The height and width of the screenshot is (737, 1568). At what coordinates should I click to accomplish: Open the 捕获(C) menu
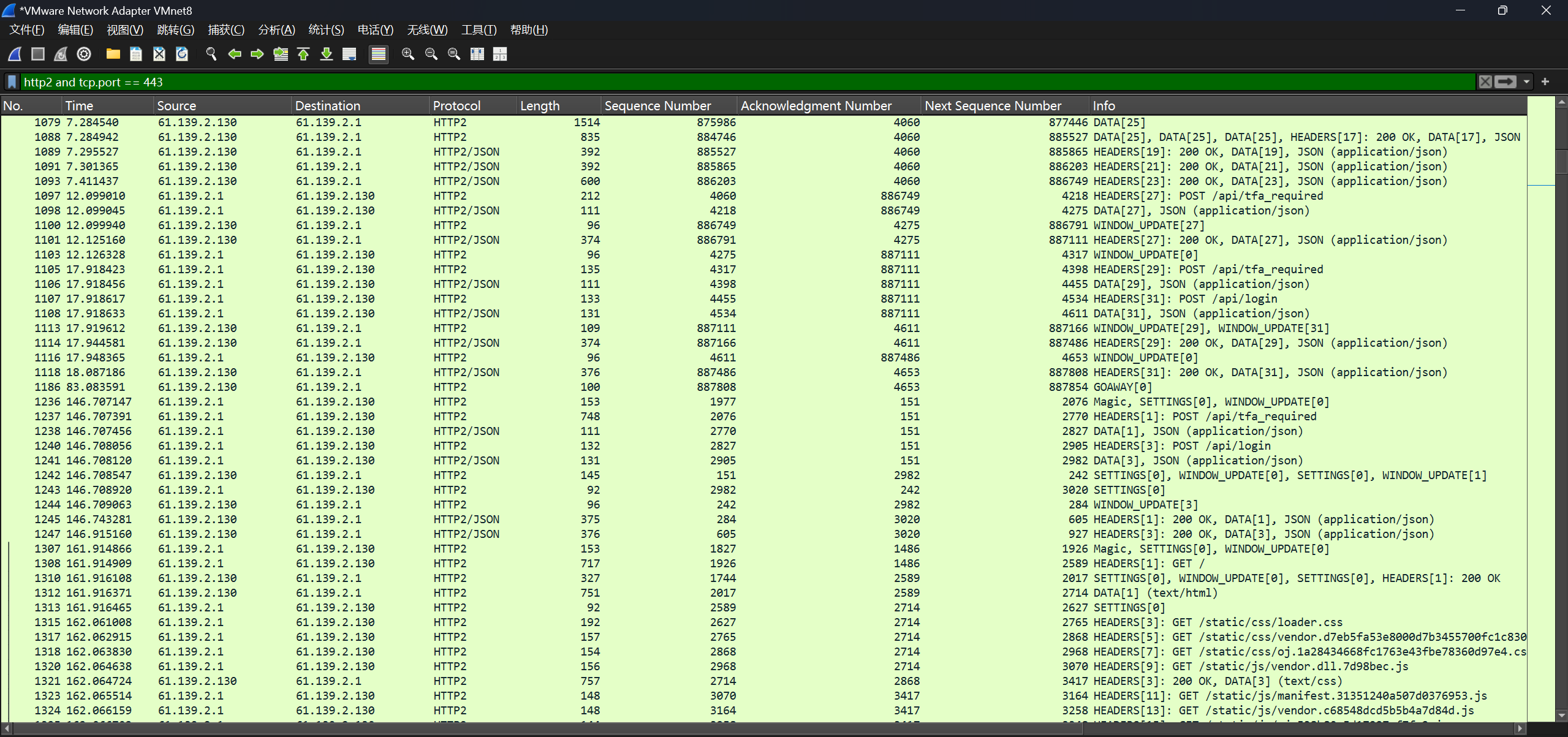click(x=226, y=30)
